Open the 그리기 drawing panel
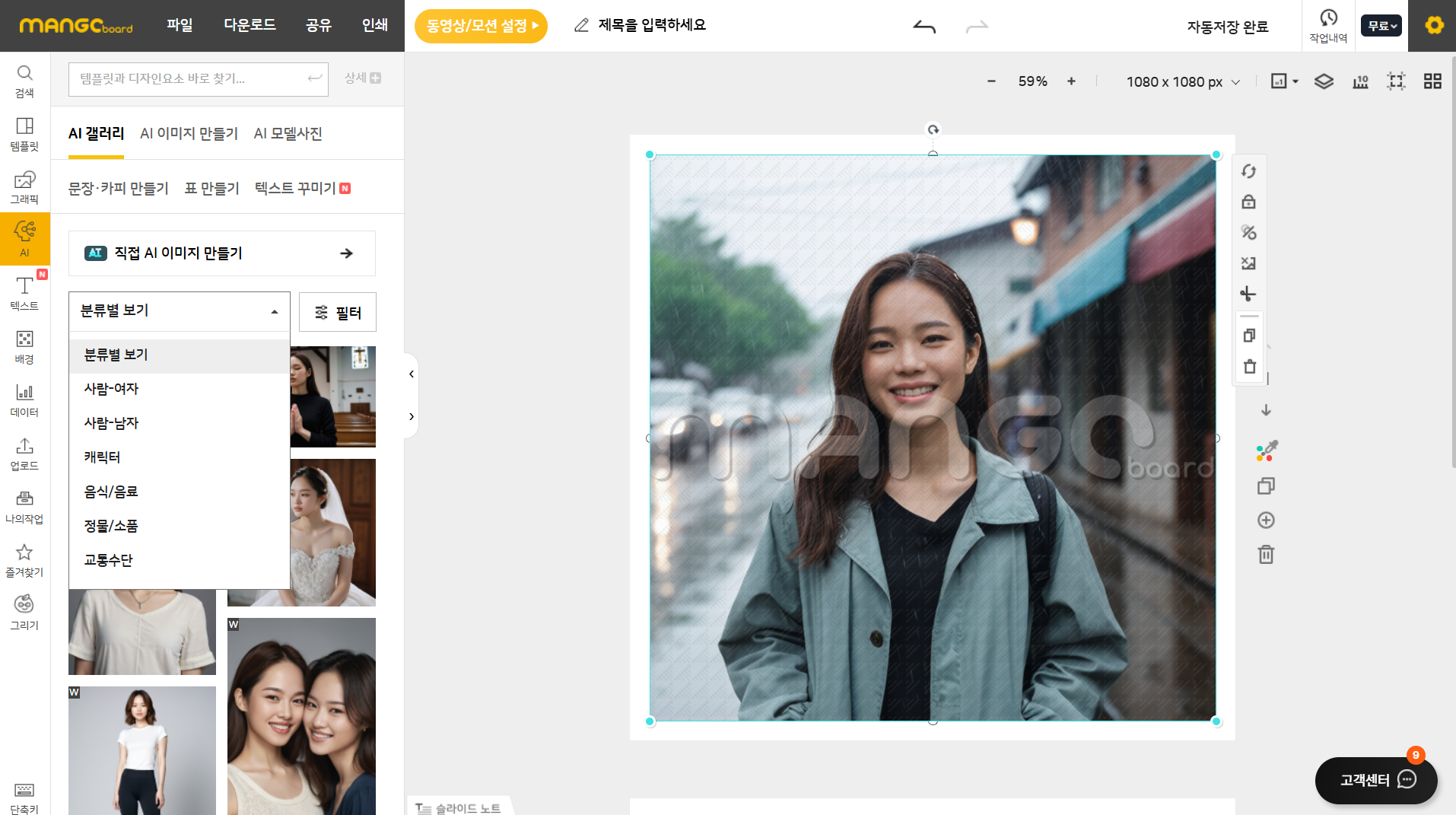 click(x=24, y=613)
